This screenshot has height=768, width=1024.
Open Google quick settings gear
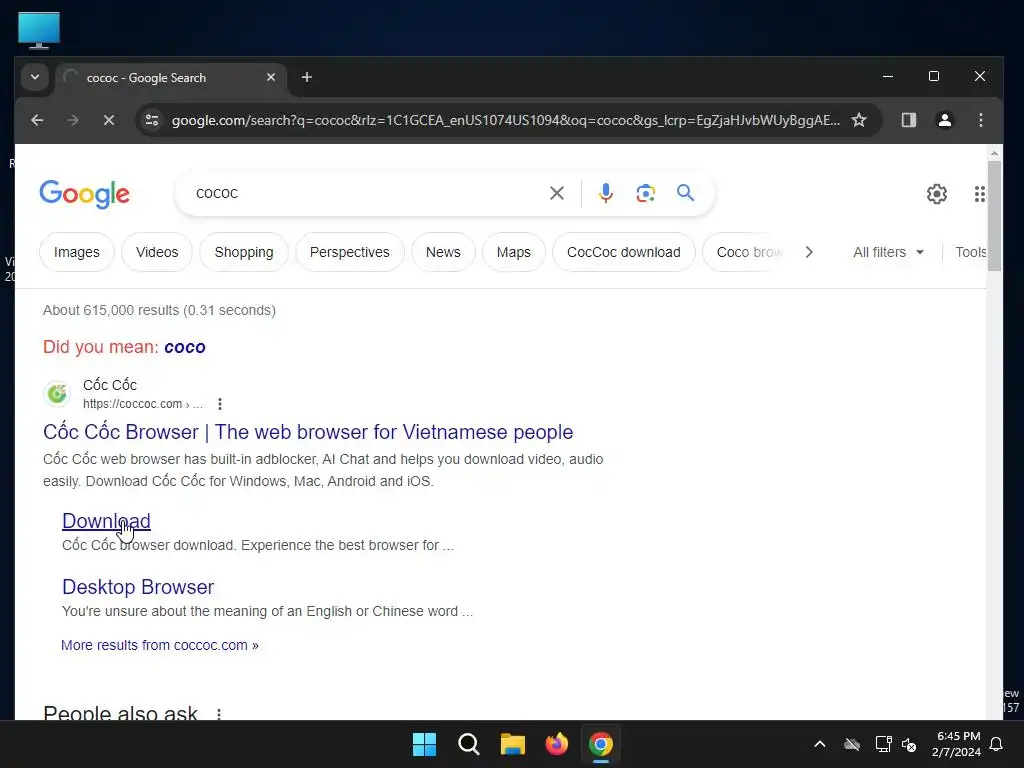(x=936, y=194)
